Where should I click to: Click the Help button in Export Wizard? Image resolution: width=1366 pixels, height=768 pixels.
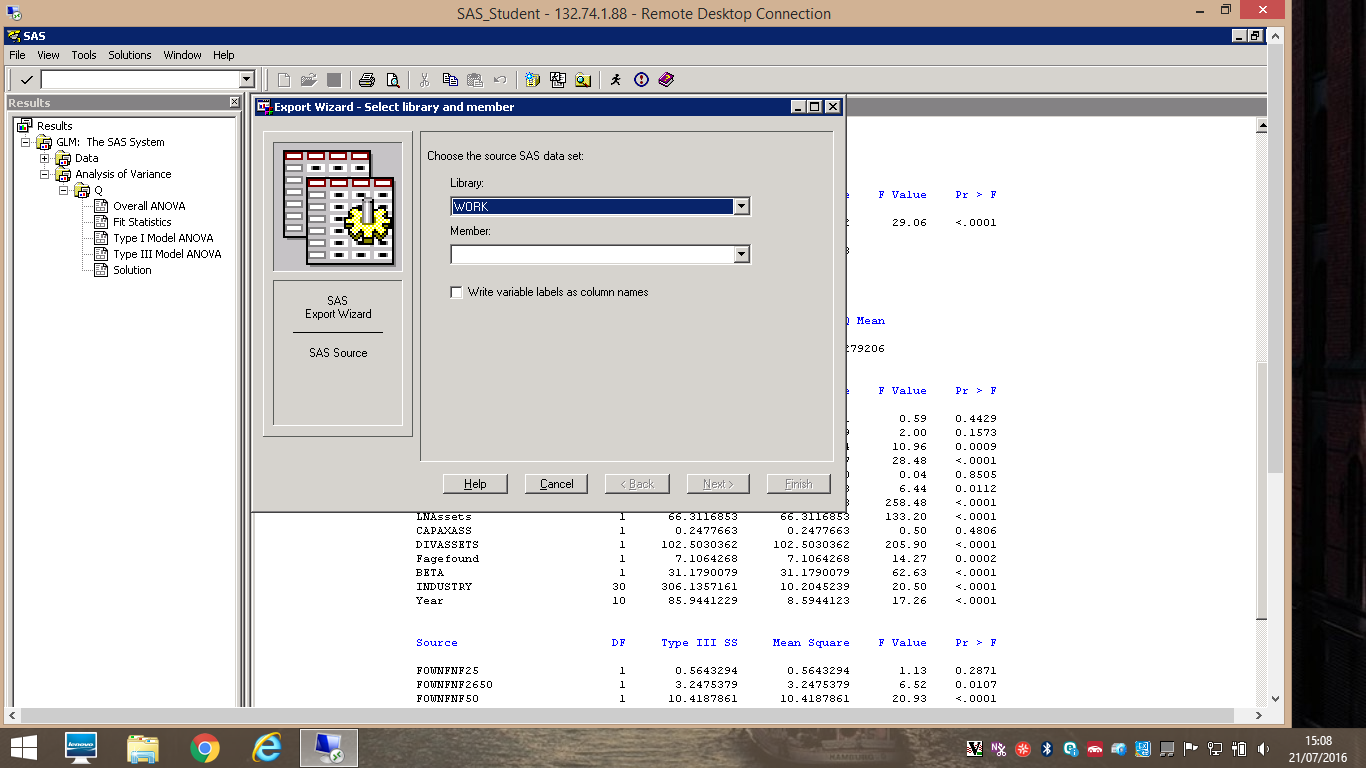(475, 484)
